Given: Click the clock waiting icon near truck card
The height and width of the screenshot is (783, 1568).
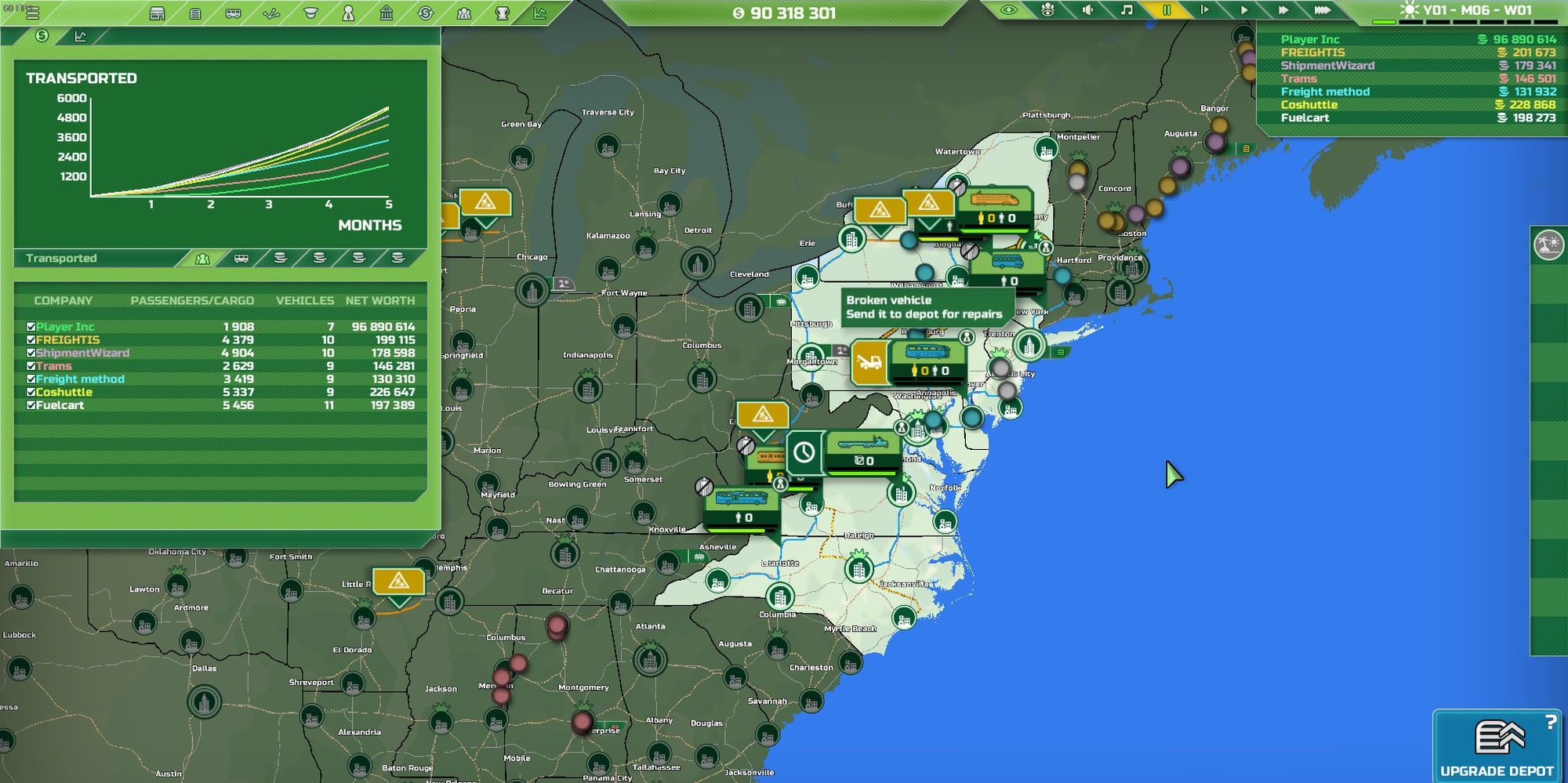Looking at the screenshot, I should tap(804, 452).
